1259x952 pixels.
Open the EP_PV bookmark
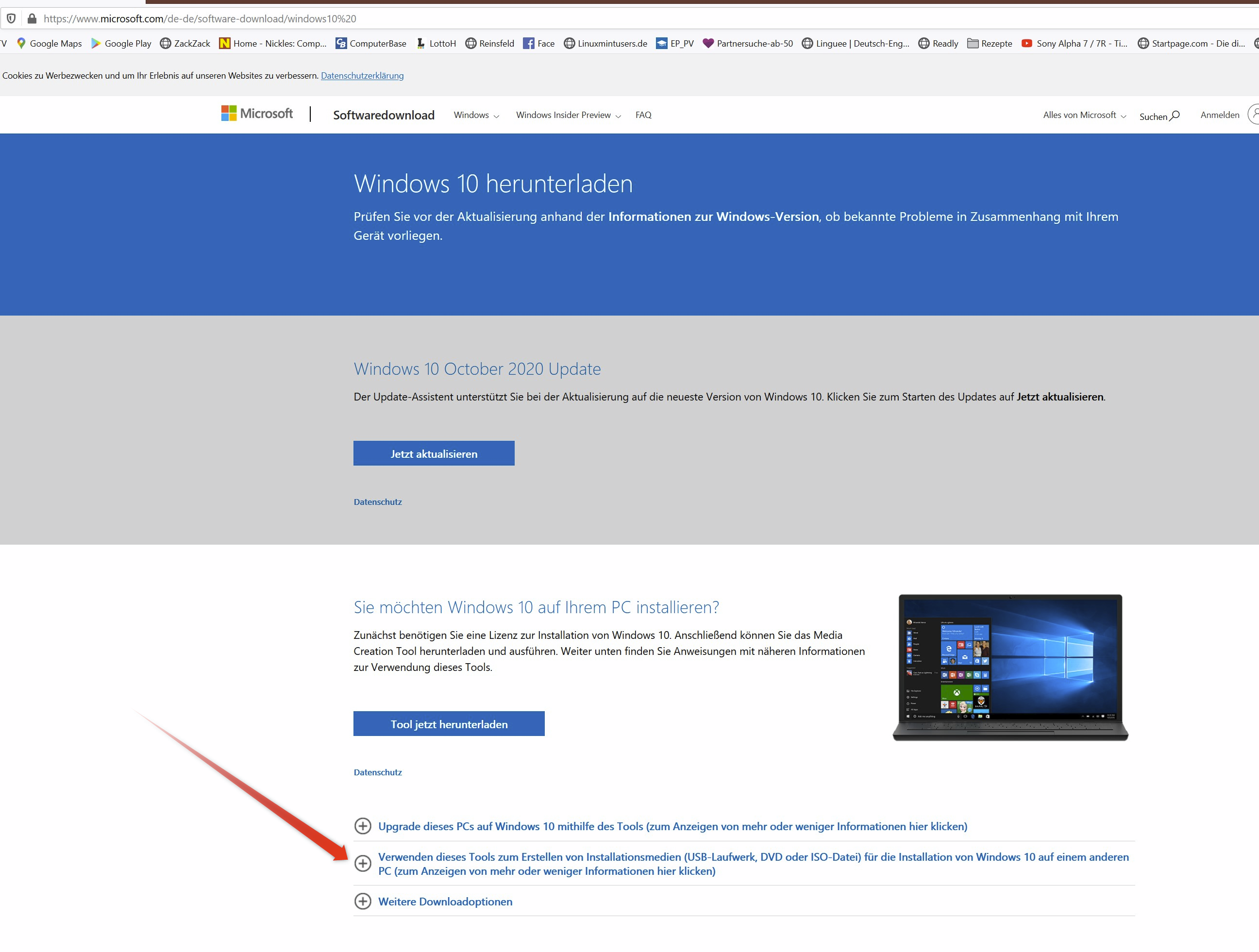(675, 43)
